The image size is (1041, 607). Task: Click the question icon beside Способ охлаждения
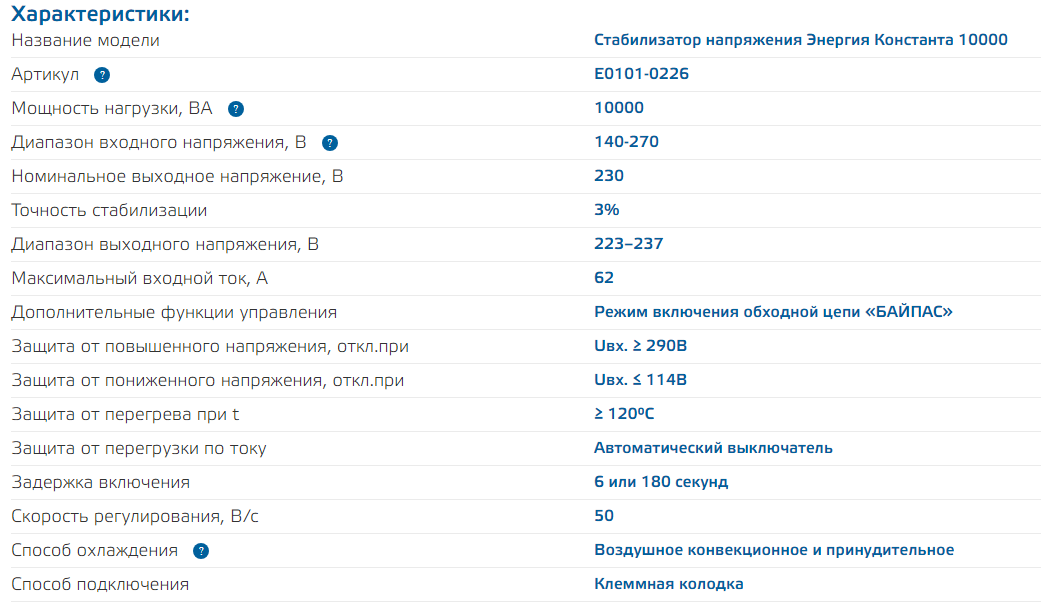point(201,551)
